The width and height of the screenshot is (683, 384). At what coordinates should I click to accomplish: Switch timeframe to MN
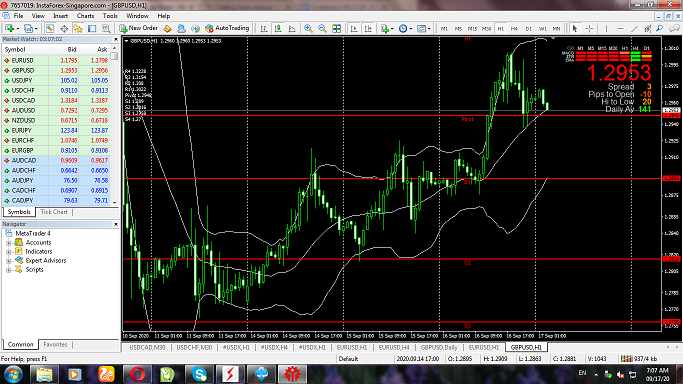pyautogui.click(x=556, y=29)
